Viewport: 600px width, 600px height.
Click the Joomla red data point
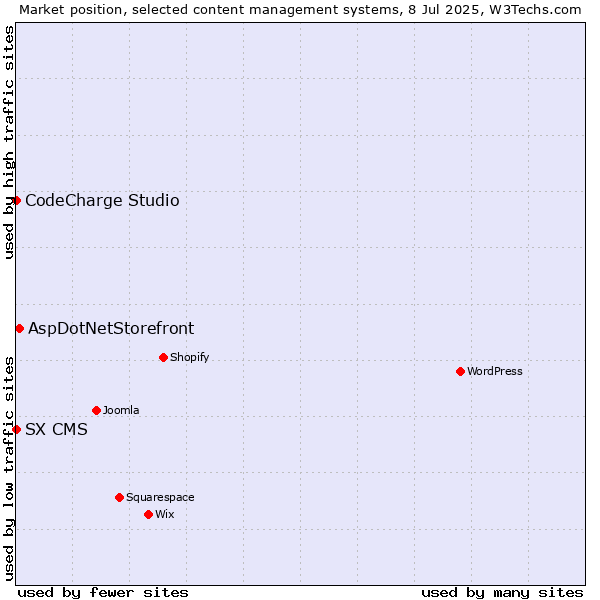(x=96, y=411)
